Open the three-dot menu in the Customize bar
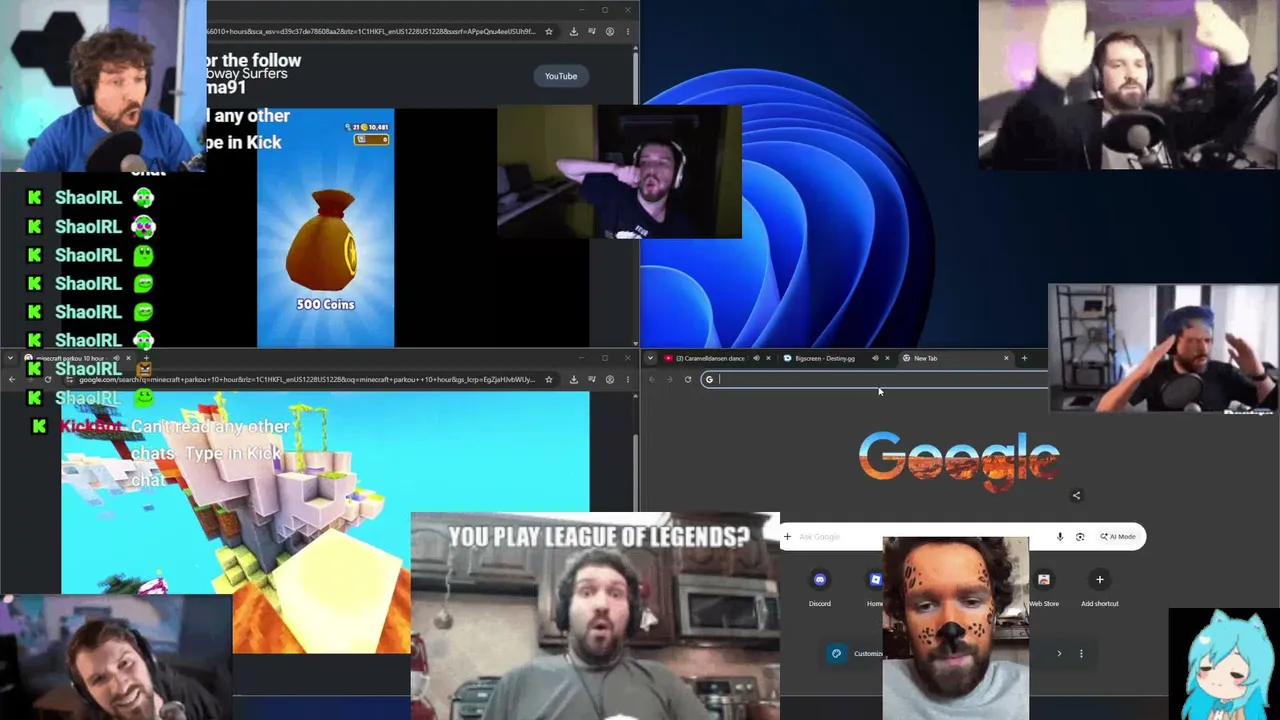 (x=1081, y=654)
